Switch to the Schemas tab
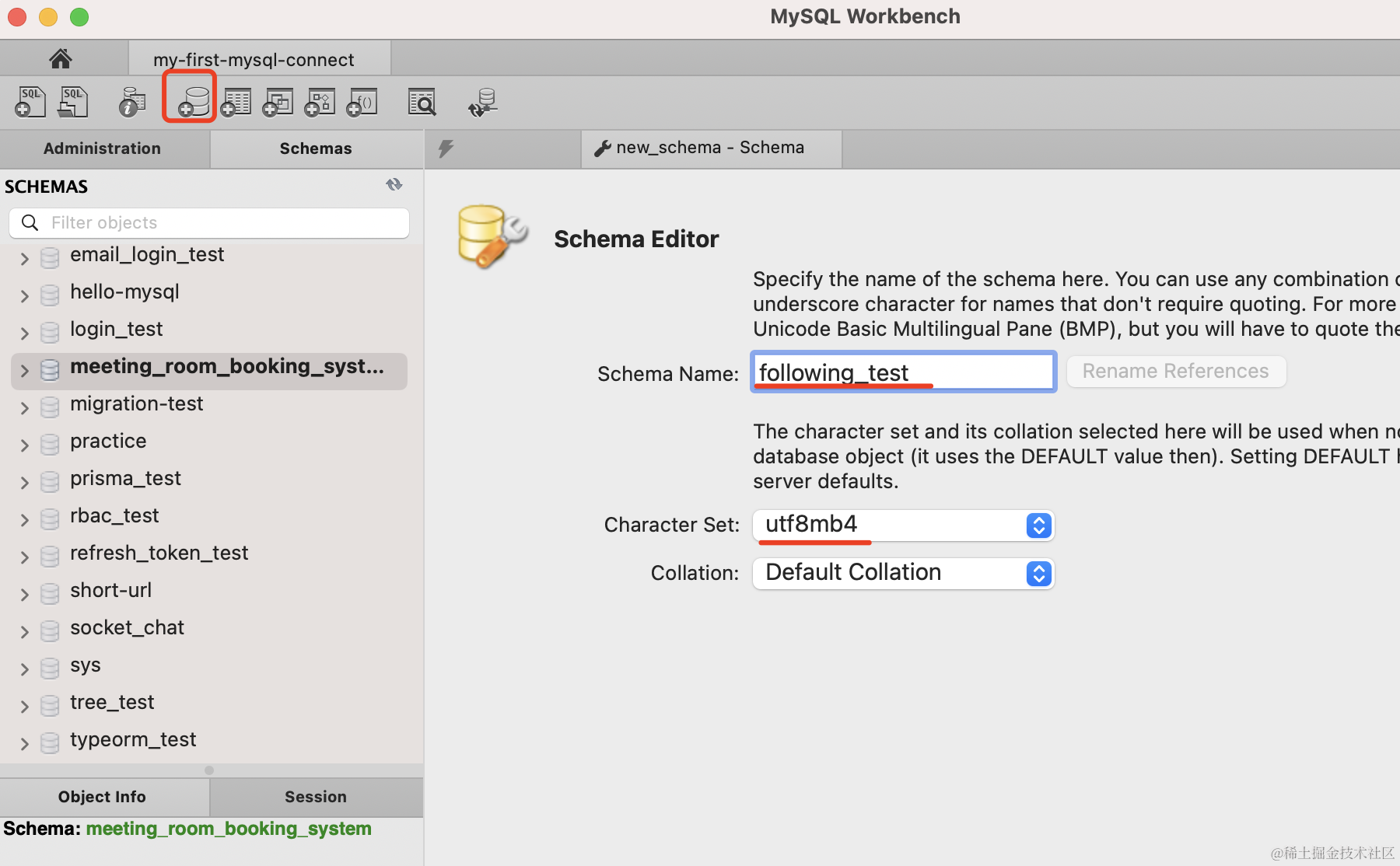This screenshot has height=866, width=1400. point(317,148)
